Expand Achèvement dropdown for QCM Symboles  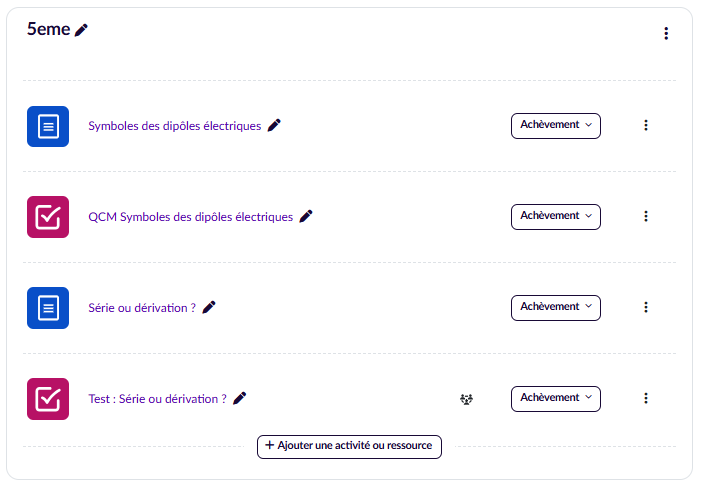click(x=555, y=216)
